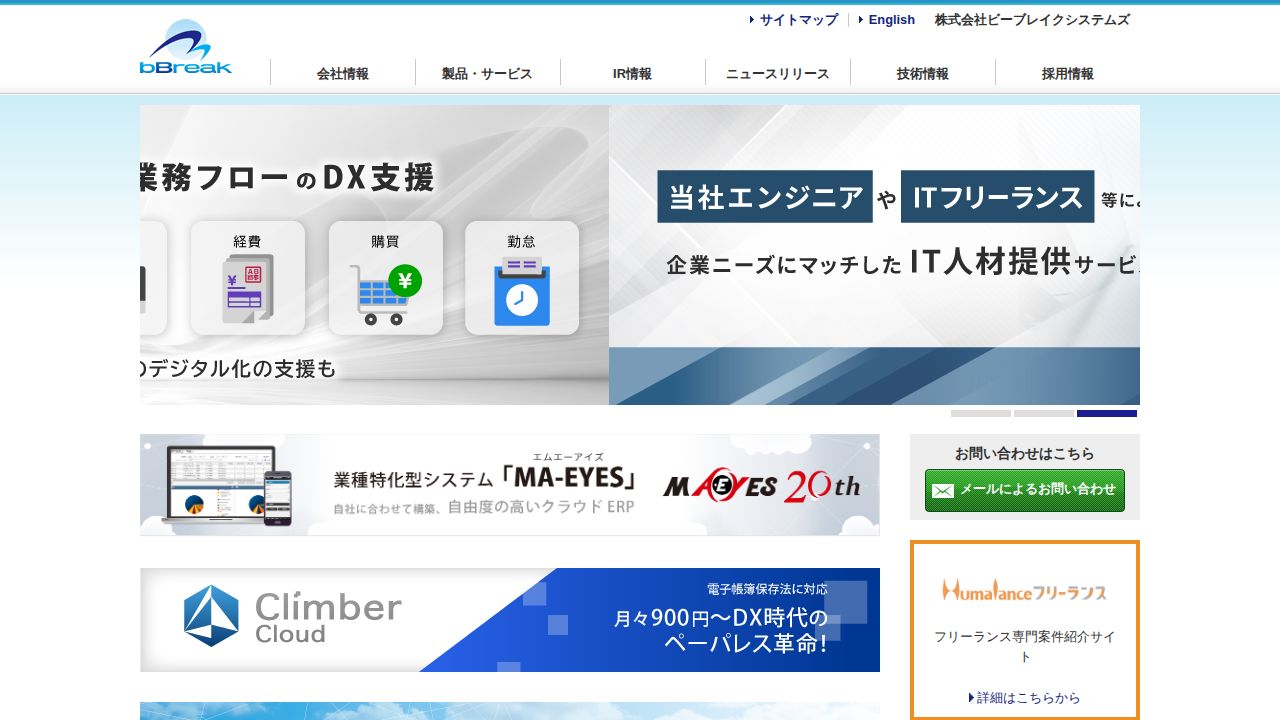The width and height of the screenshot is (1280, 720).
Task: Open the 技術情報 menu
Action: pyautogui.click(x=923, y=73)
